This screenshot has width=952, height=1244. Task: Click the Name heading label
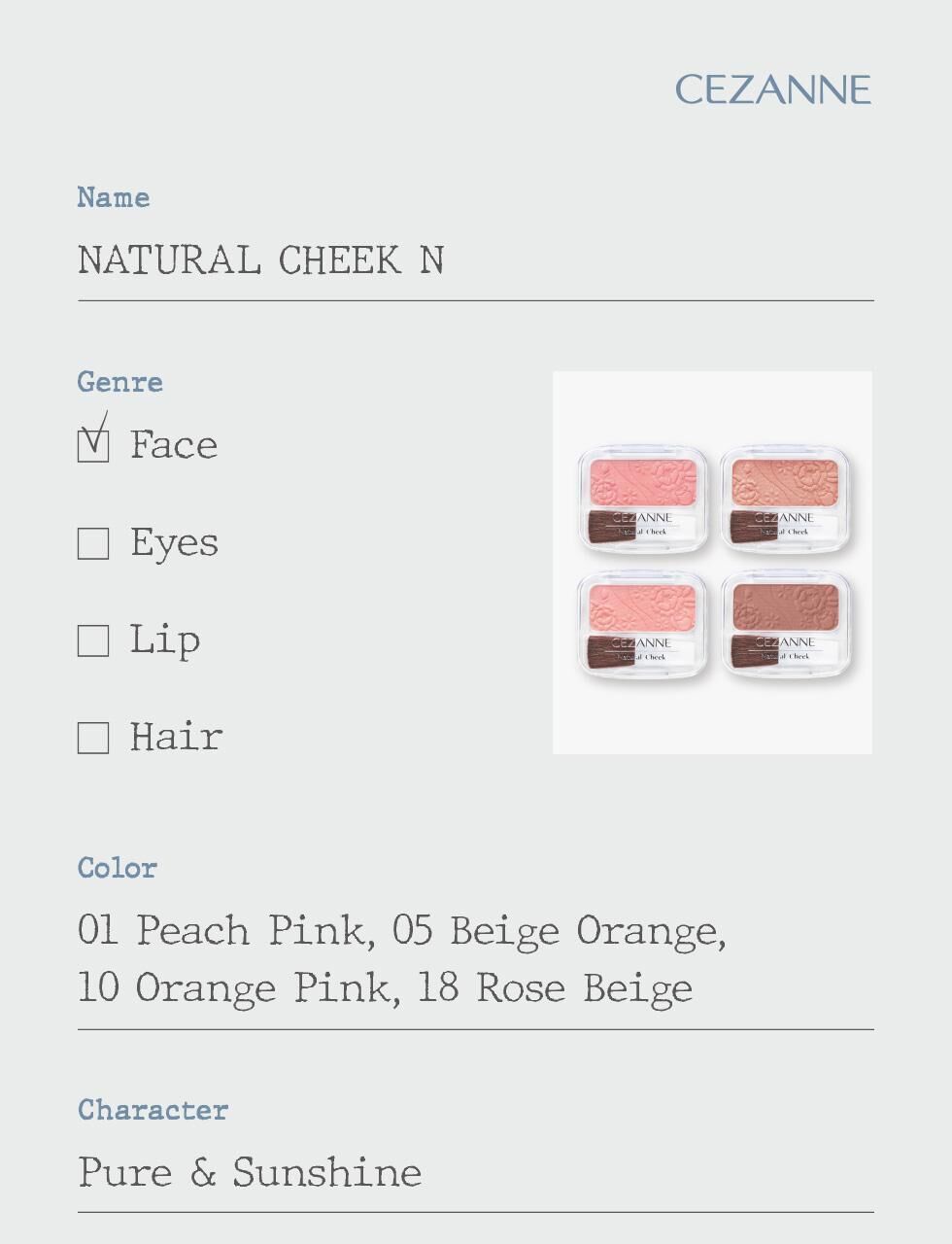click(x=114, y=197)
